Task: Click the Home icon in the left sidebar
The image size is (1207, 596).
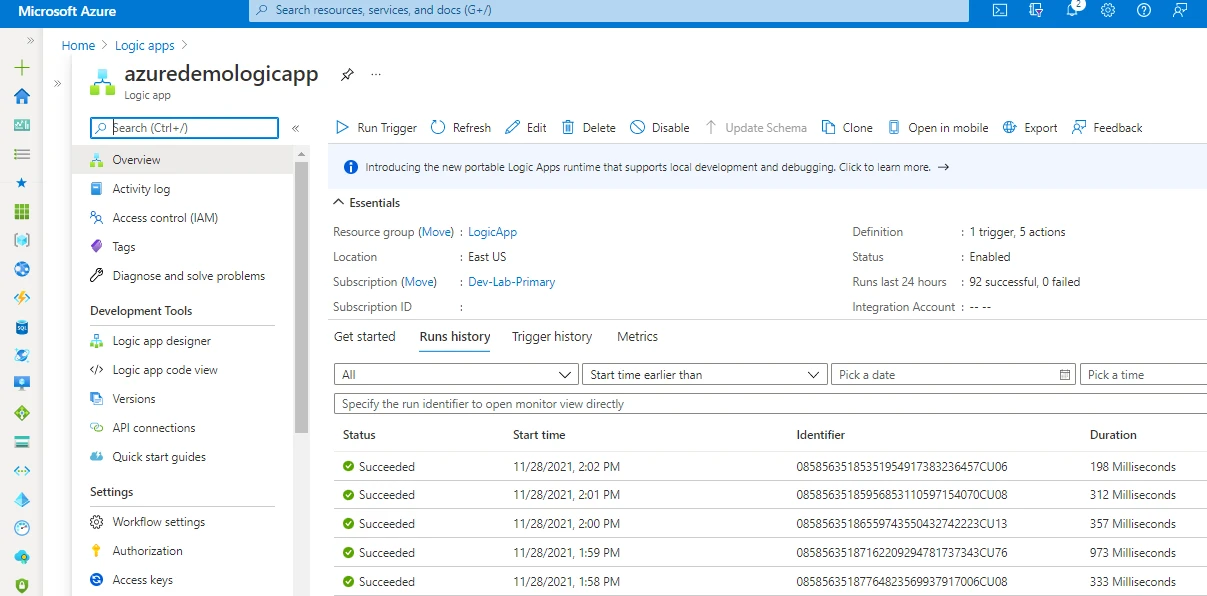Action: 20,96
